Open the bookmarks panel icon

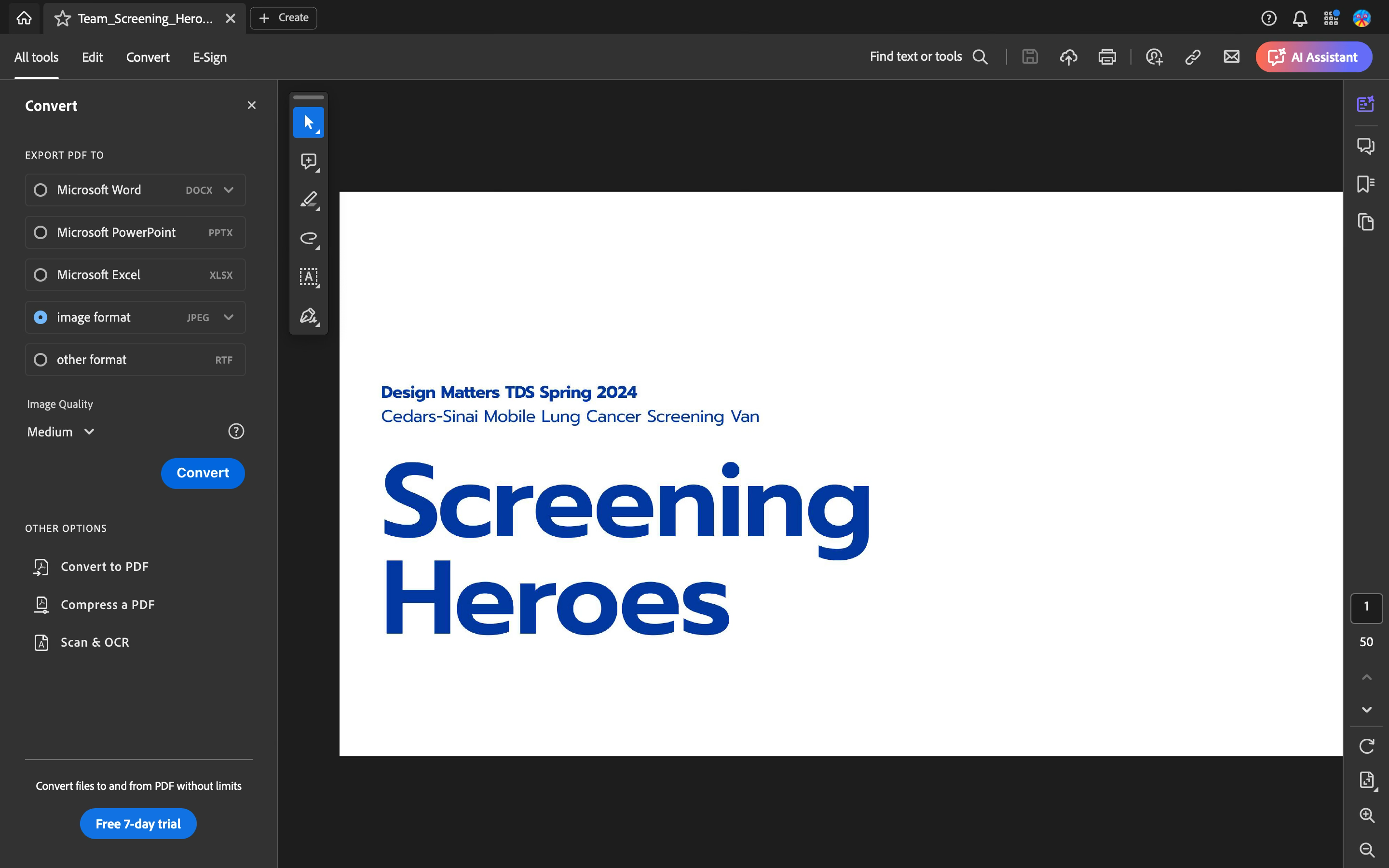(1365, 184)
